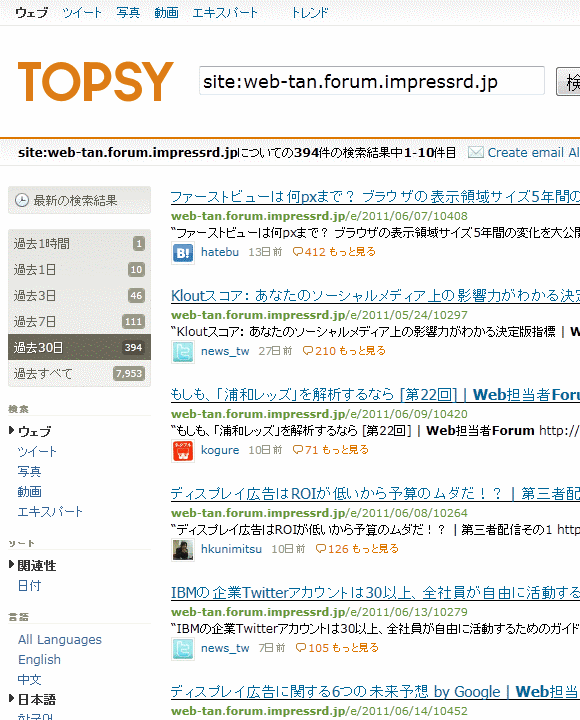The image size is (580, 720).
Task: Open the ディスプレイ広告はROIが低い result title
Action: click(375, 494)
